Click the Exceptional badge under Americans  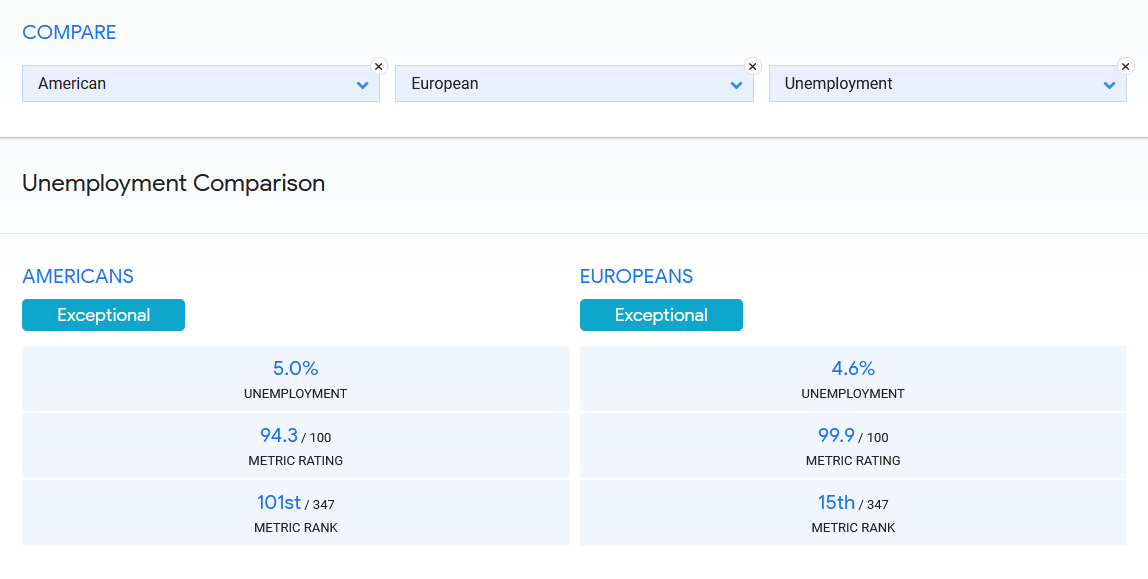pyautogui.click(x=103, y=315)
